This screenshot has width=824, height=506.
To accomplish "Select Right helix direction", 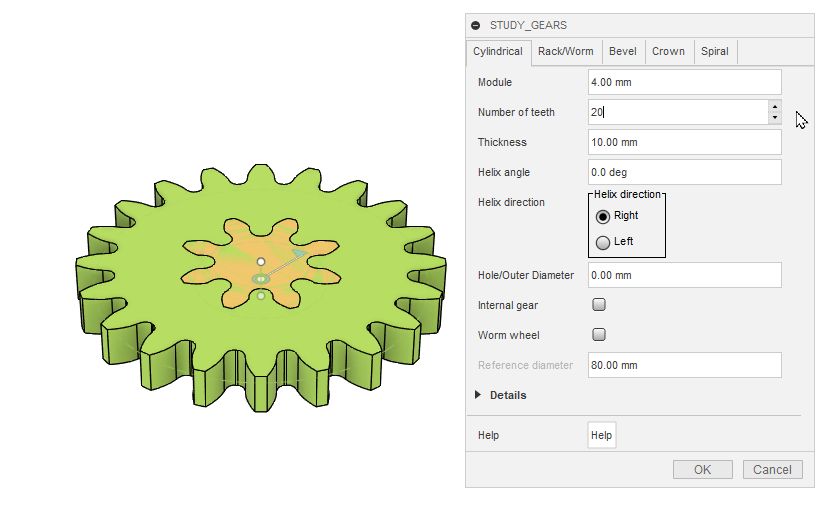I will coord(603,216).
